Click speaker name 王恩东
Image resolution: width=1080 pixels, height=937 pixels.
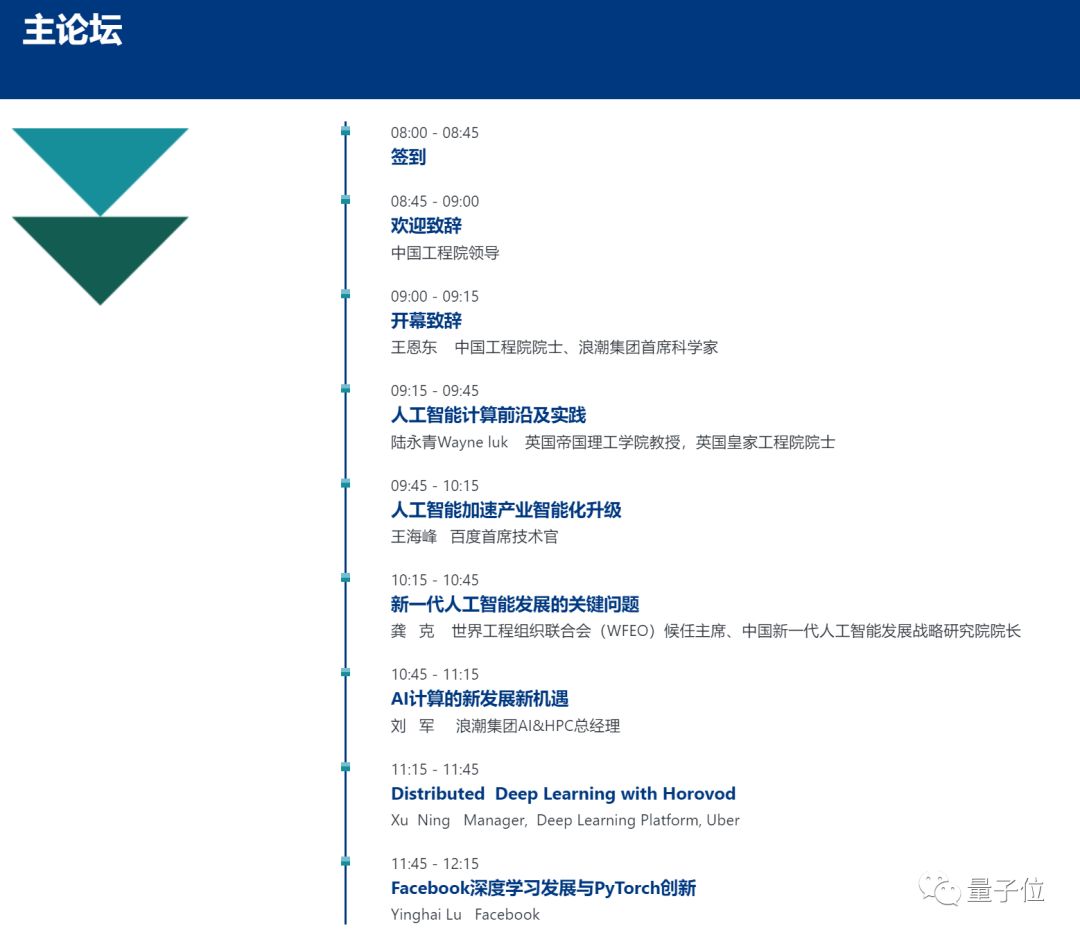(414, 347)
